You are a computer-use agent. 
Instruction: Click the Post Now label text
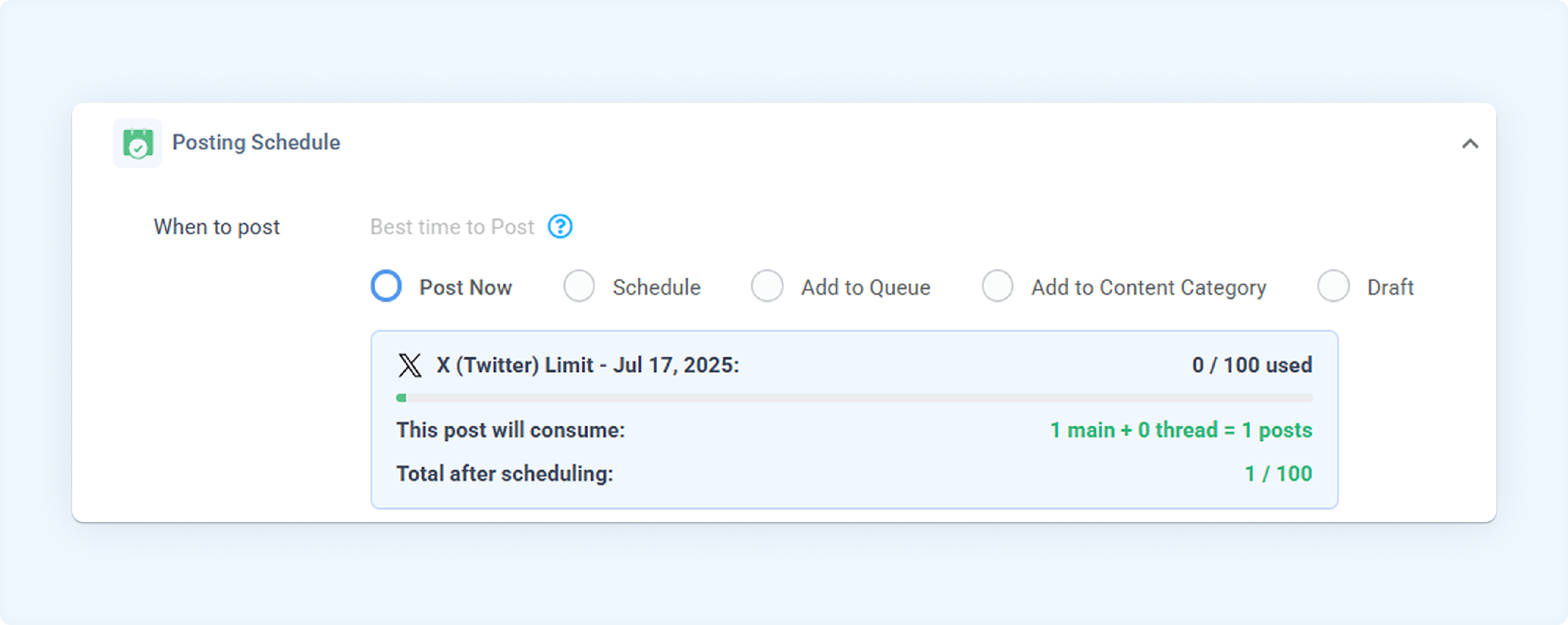(x=465, y=287)
